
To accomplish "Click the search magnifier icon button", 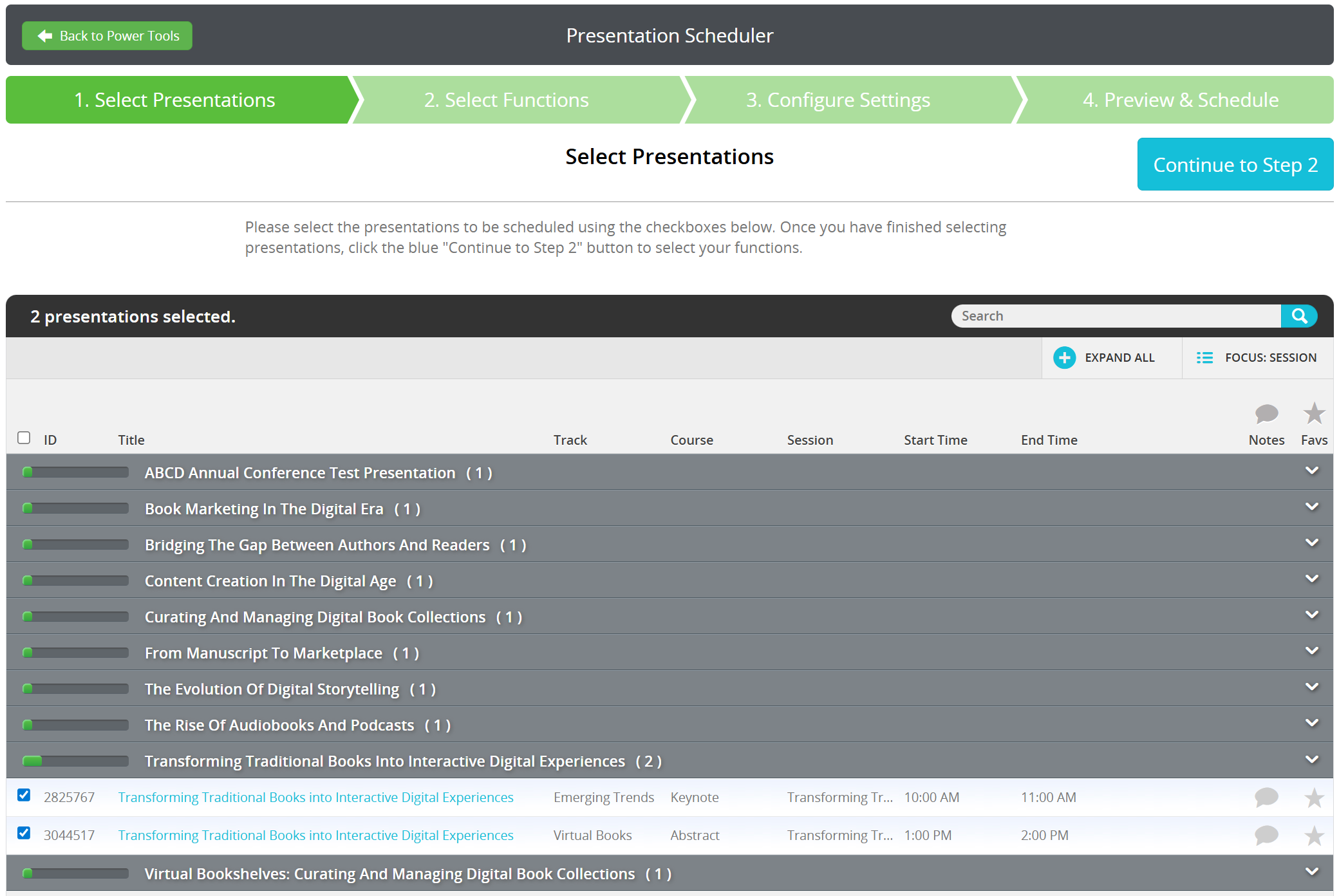I will (1298, 316).
